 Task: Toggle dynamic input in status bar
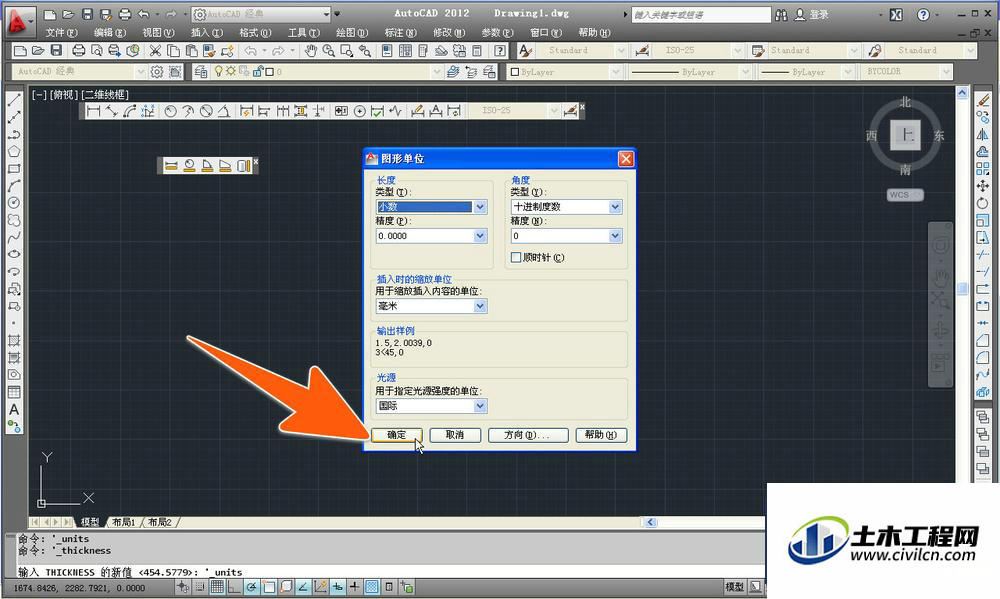pyautogui.click(x=337, y=586)
